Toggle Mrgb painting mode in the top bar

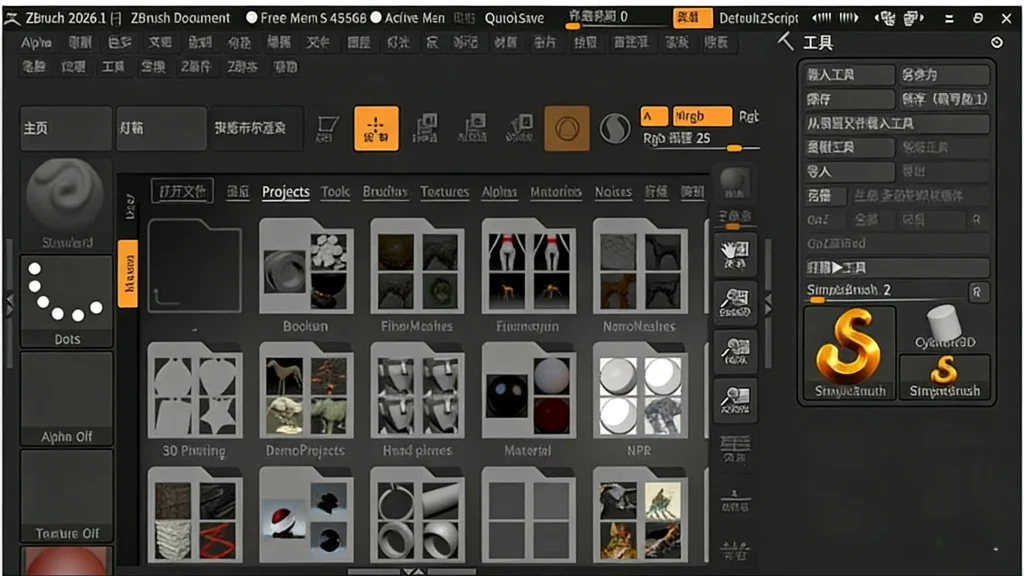pos(701,116)
